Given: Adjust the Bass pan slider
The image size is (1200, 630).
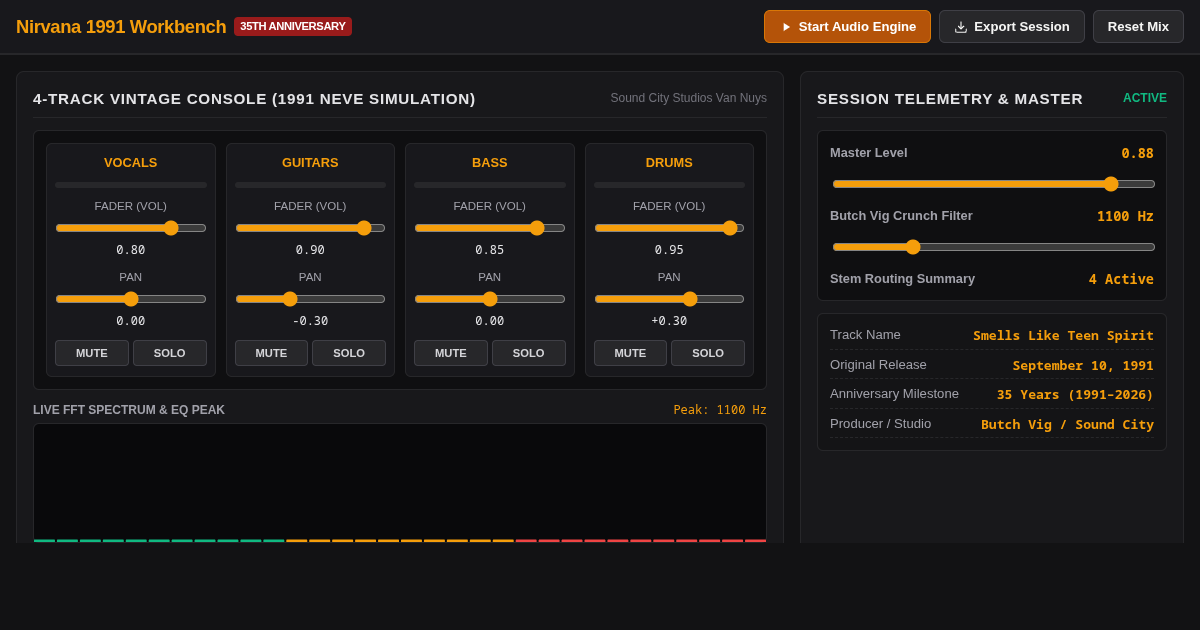Looking at the screenshot, I should pyautogui.click(x=490, y=299).
